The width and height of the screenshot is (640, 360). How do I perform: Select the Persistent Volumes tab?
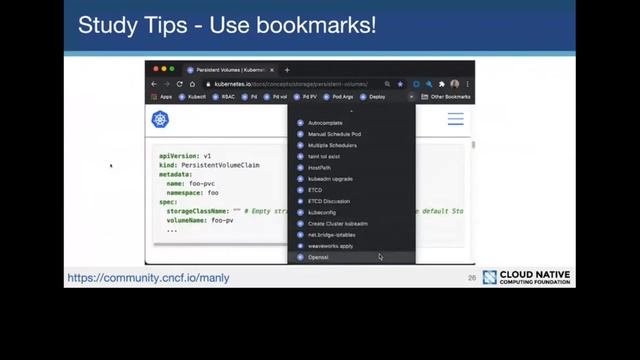[230, 70]
